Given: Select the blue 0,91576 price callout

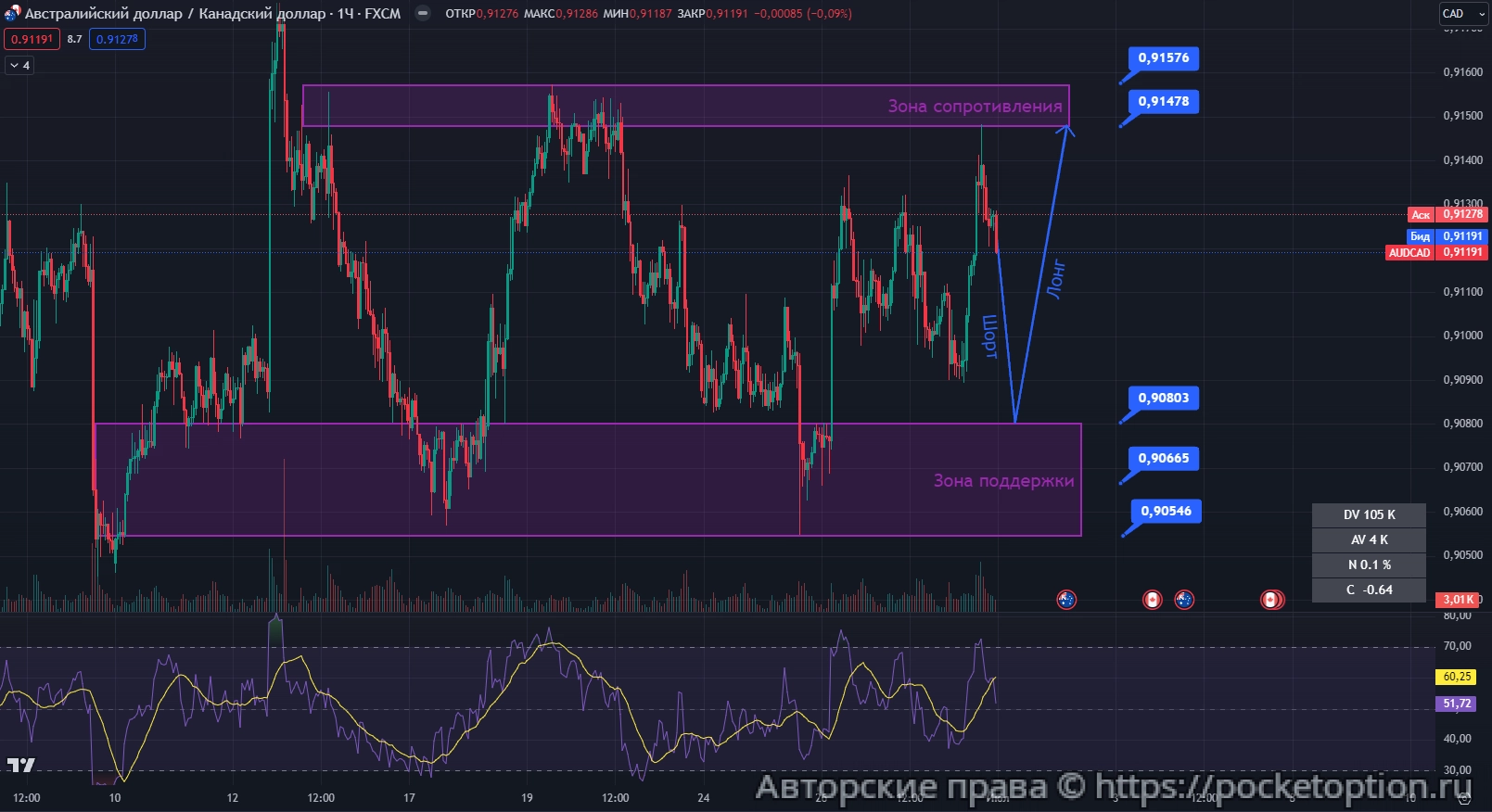Looking at the screenshot, I should coord(1164,58).
